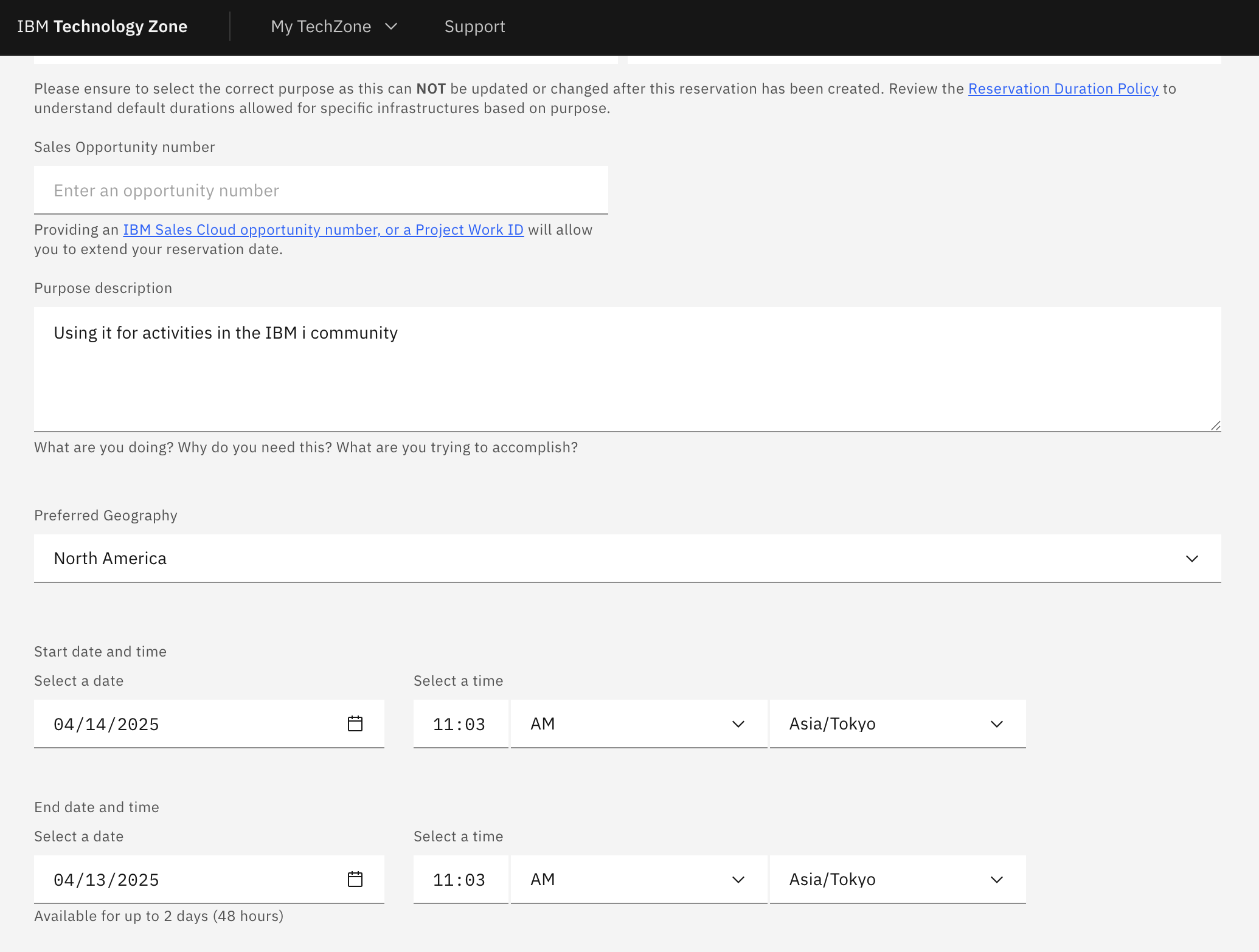Click the start time 11:03 field
1259x952 pixels.
click(460, 723)
